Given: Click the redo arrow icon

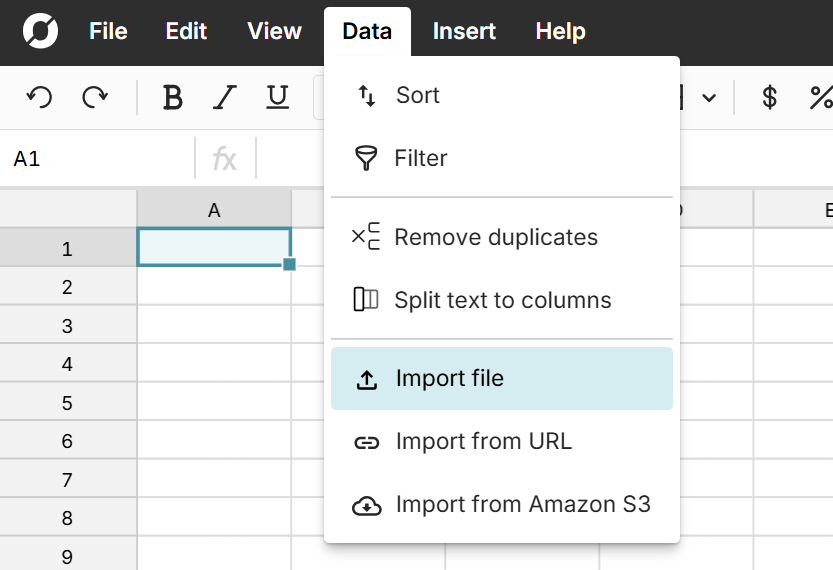Looking at the screenshot, I should click(95, 97).
